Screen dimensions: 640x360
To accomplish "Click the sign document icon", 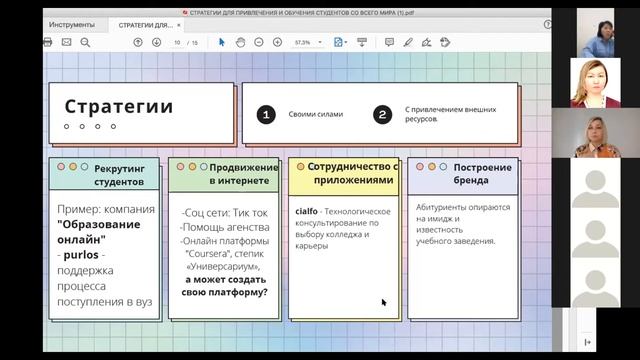I will (x=427, y=42).
